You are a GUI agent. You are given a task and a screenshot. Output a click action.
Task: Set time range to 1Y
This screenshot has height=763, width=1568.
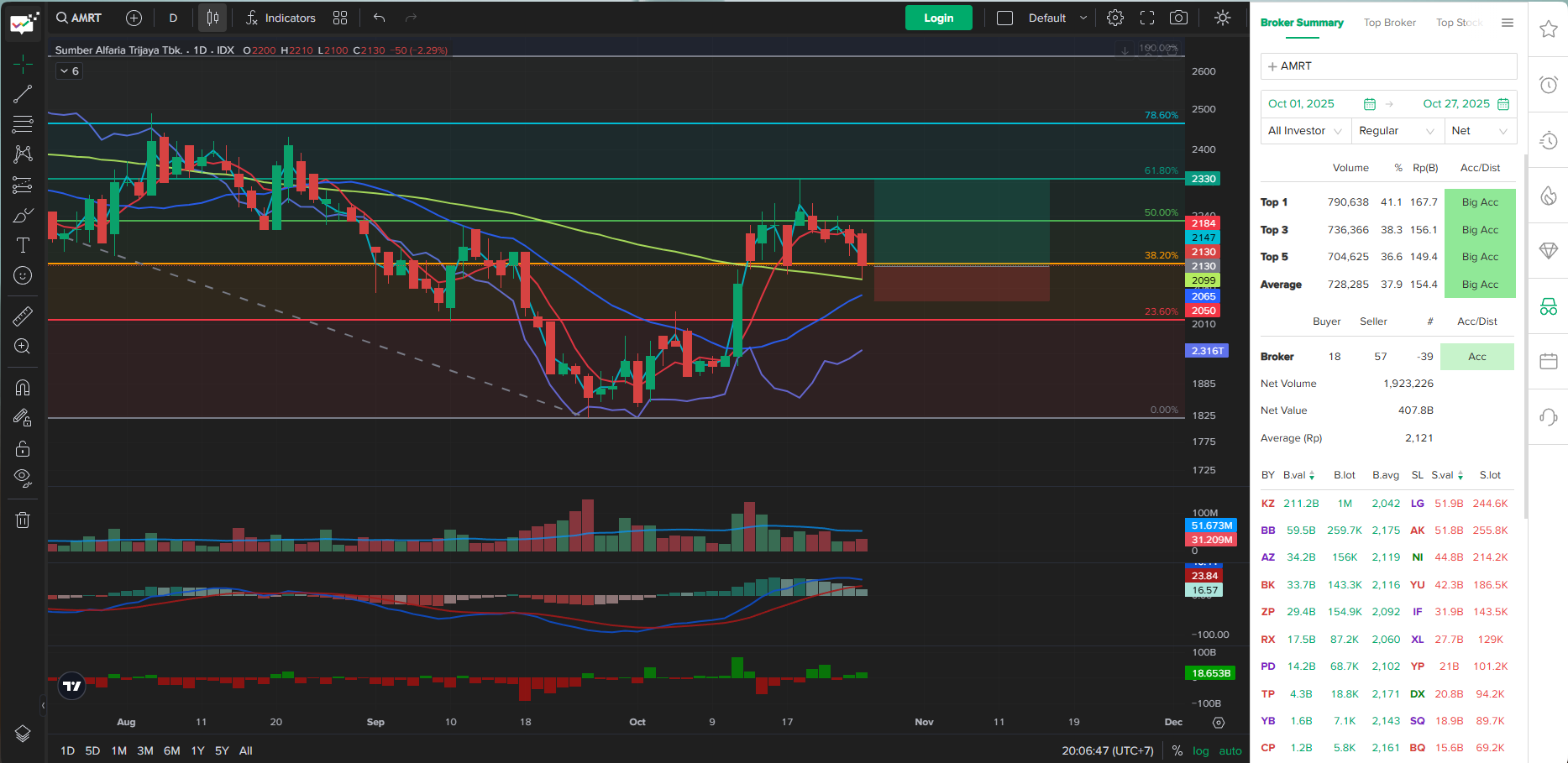(197, 750)
